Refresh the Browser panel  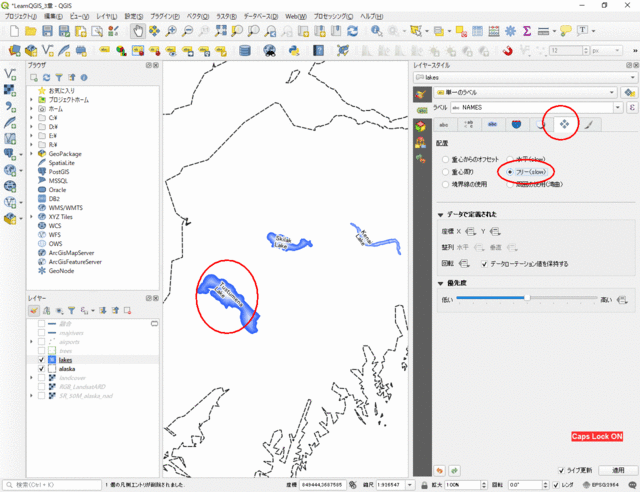(47, 78)
